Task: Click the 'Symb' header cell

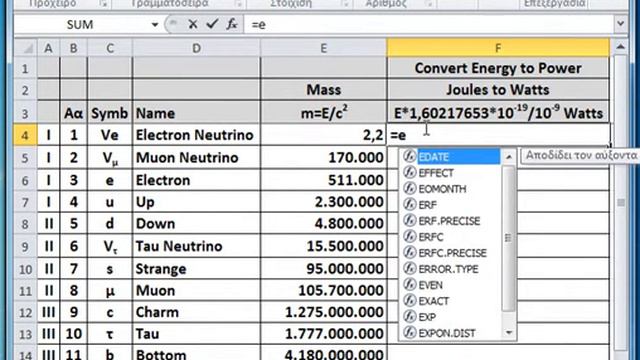Action: [110, 113]
